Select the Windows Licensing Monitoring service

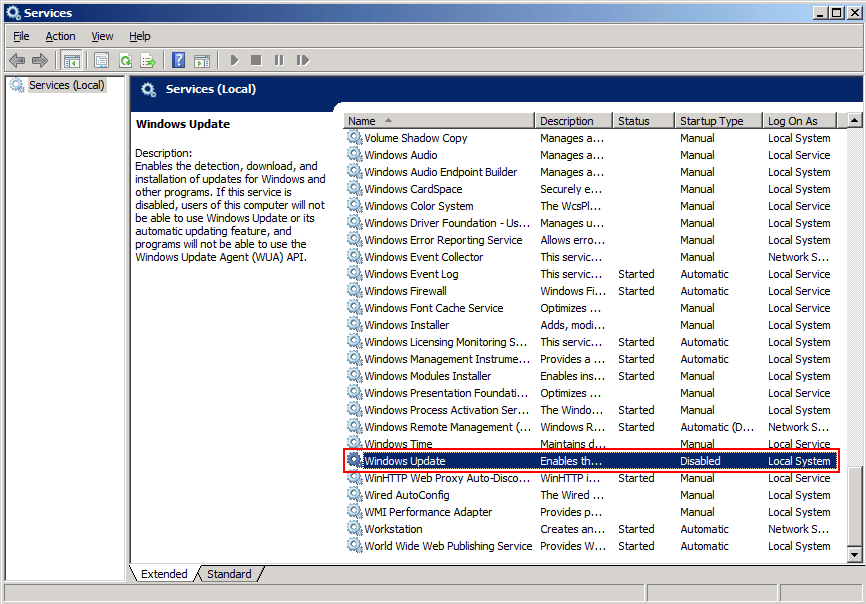[445, 342]
